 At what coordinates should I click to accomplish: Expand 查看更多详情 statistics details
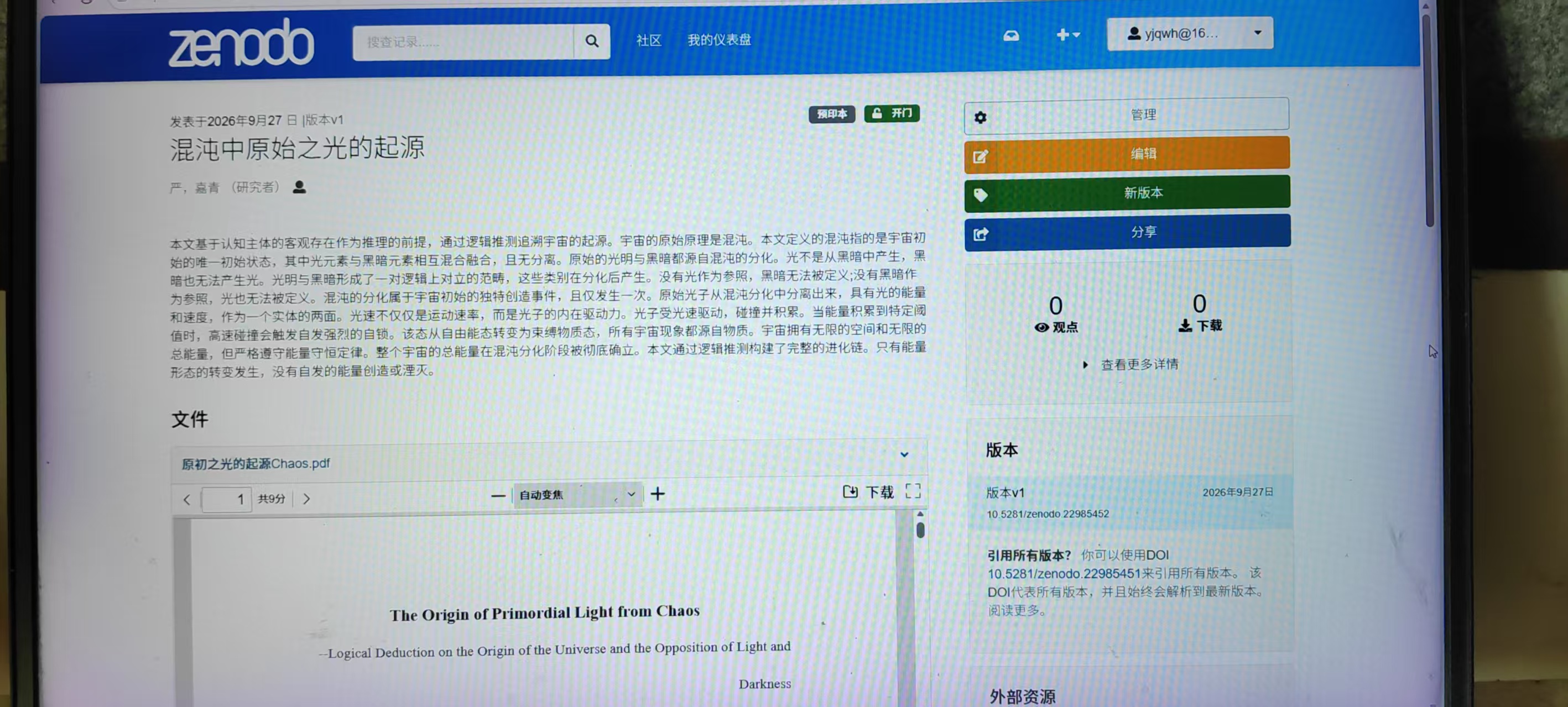tap(1131, 364)
